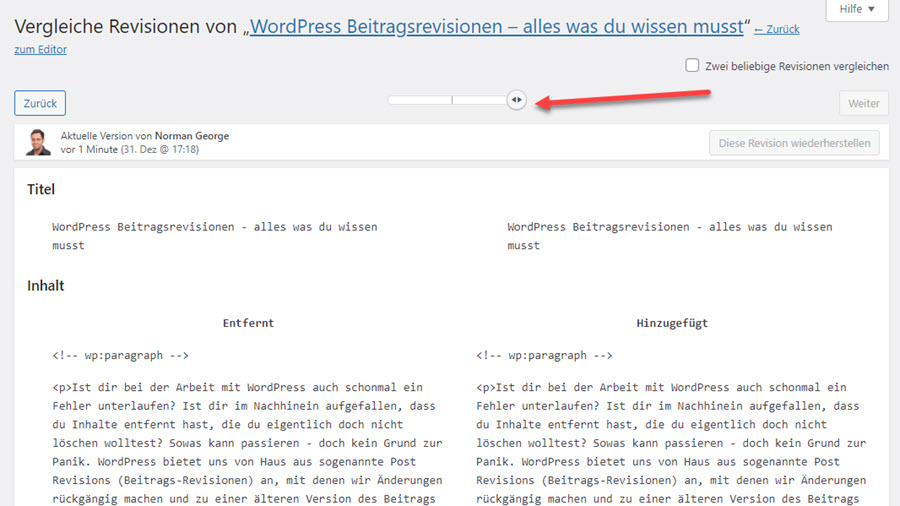Screen dimensions: 900x506
Task: Select the author name 'Norman George'
Action: 192,136
